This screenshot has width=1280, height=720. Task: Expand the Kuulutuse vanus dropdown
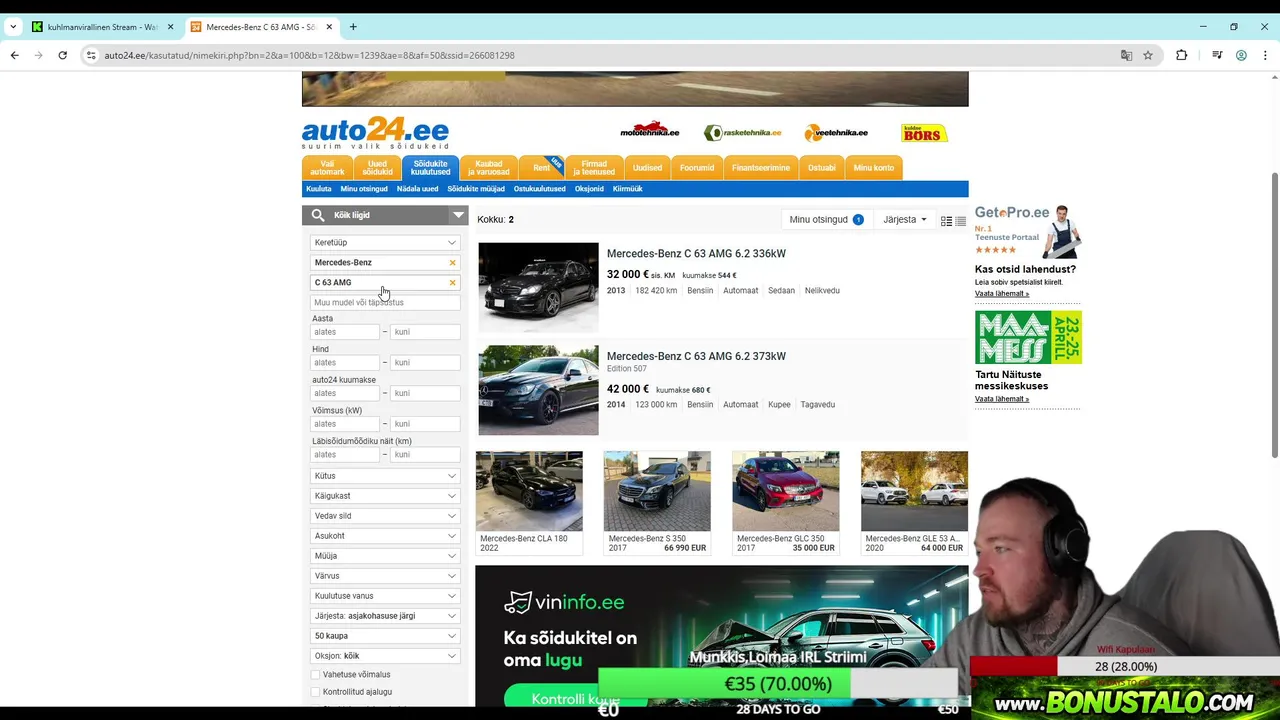click(385, 596)
